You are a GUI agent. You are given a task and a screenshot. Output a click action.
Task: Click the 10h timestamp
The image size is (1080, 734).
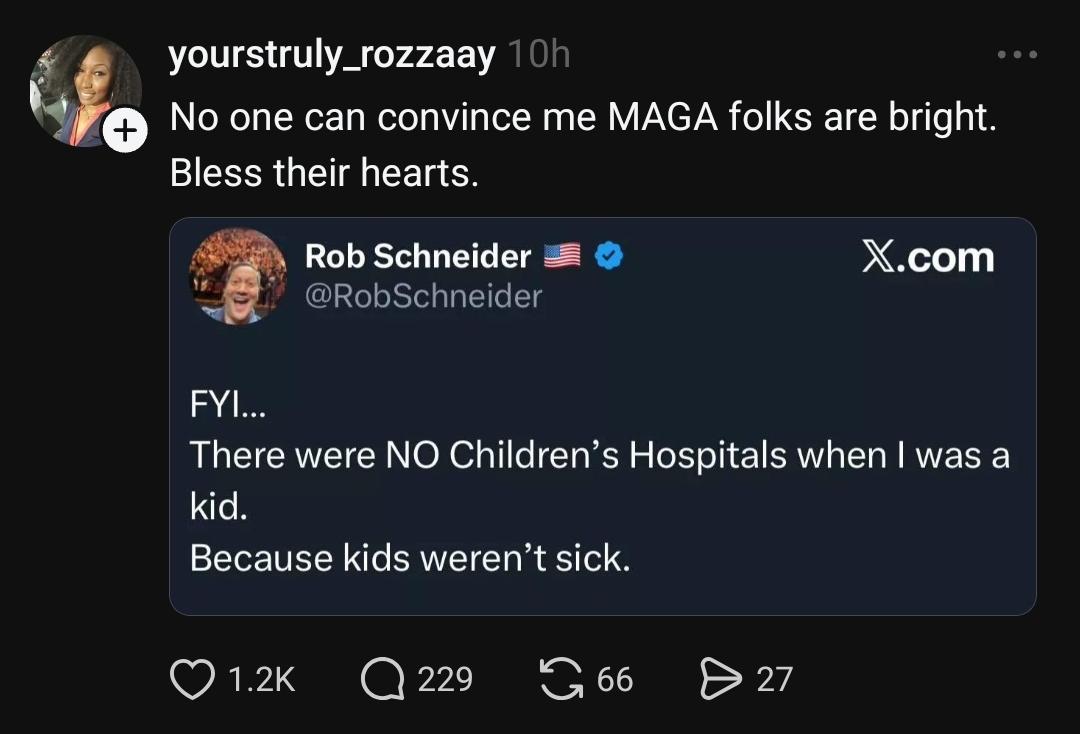coord(538,55)
